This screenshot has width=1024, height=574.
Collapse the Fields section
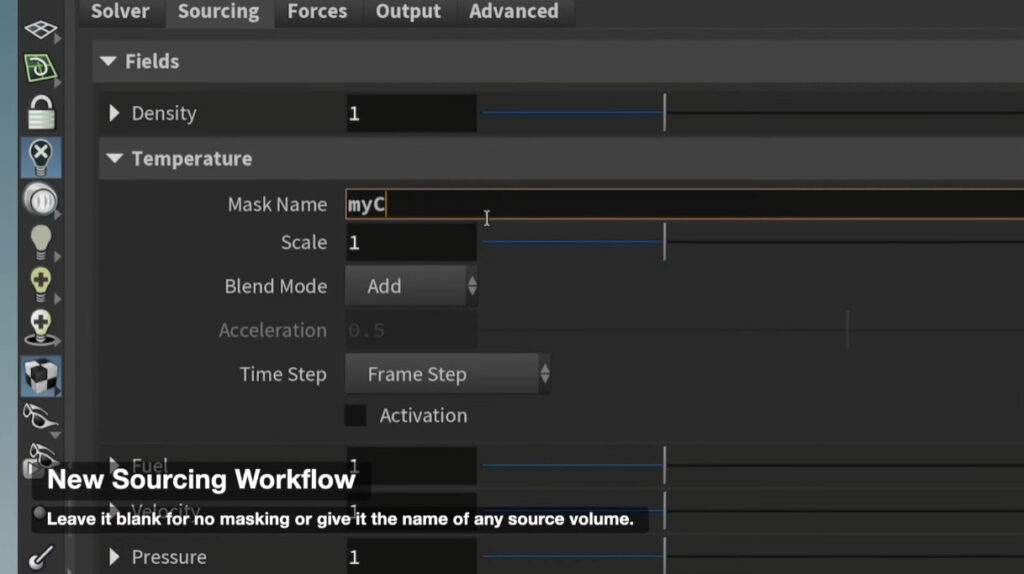coord(108,62)
